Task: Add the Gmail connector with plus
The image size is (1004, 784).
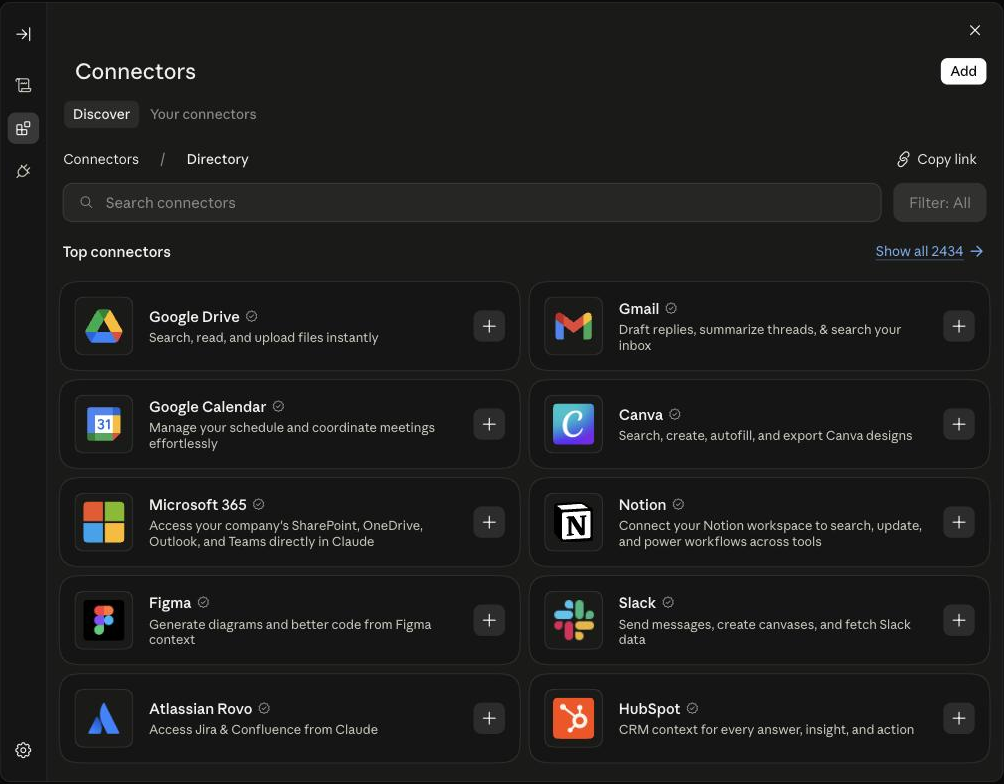Action: point(959,326)
